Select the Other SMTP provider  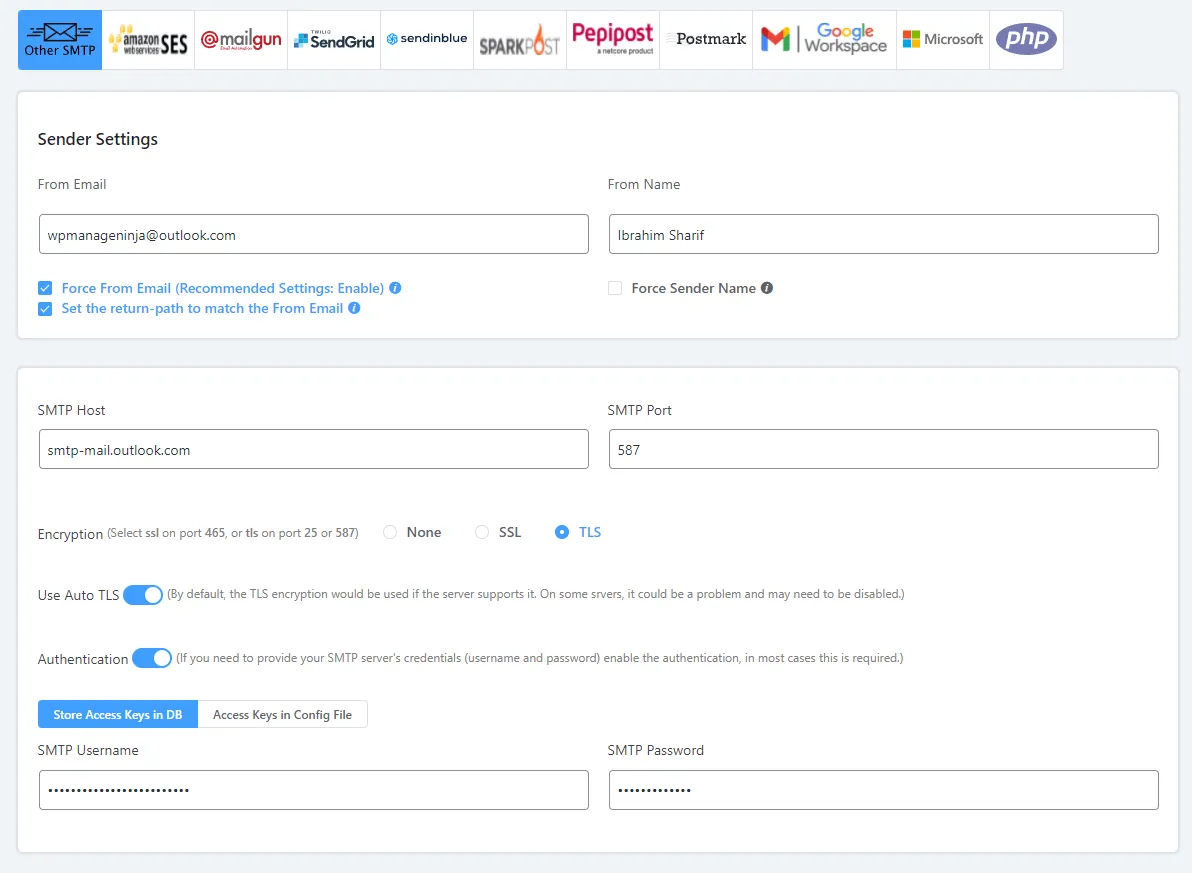[x=60, y=40]
